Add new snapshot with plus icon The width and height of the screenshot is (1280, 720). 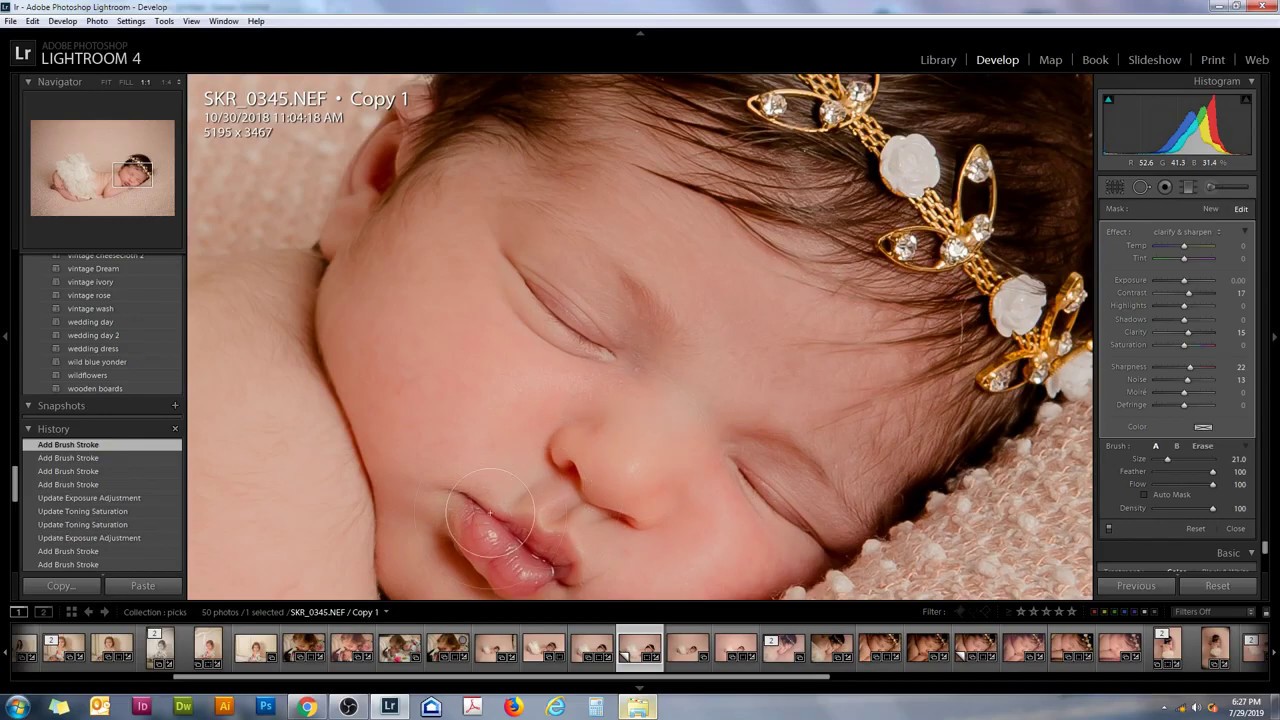click(175, 406)
